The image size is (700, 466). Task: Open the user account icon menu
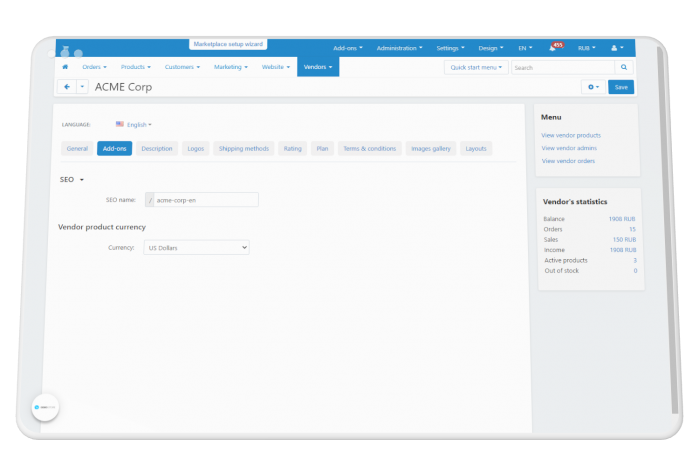pyautogui.click(x=617, y=48)
